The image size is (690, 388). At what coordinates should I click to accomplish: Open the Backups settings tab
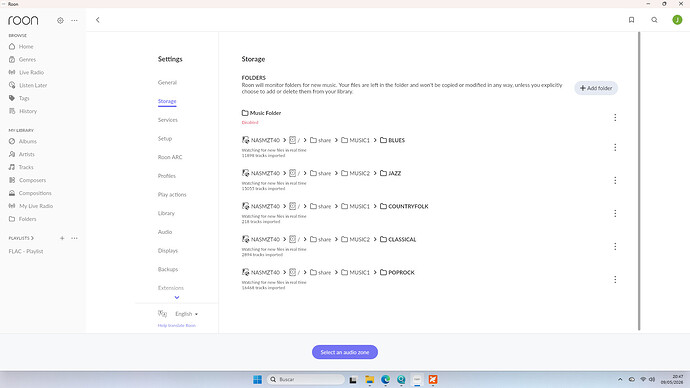[168, 269]
